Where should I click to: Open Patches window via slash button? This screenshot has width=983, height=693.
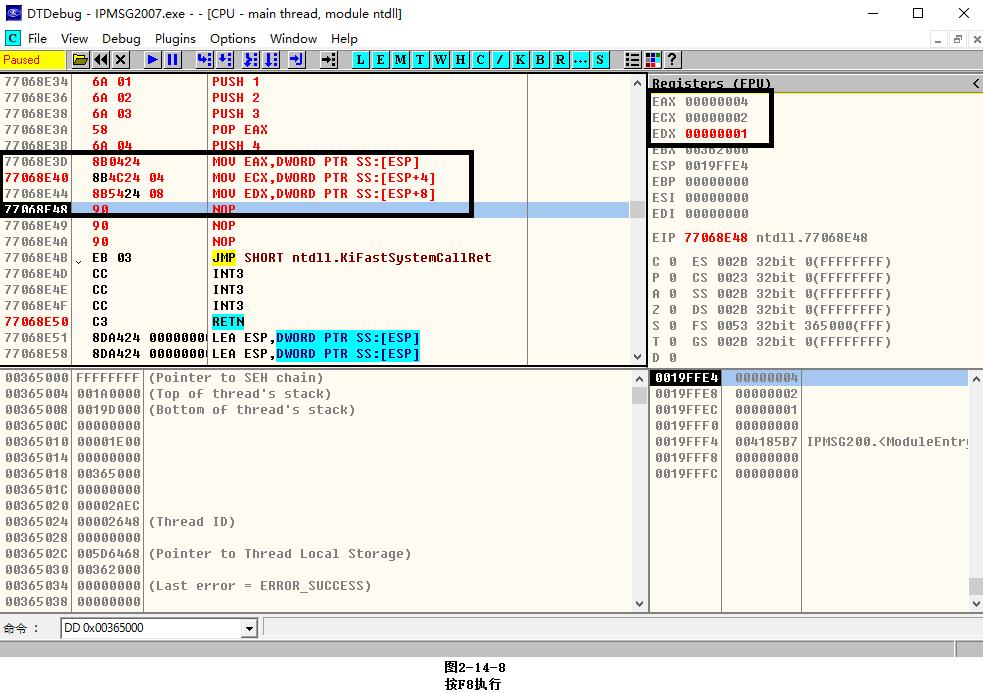click(500, 60)
